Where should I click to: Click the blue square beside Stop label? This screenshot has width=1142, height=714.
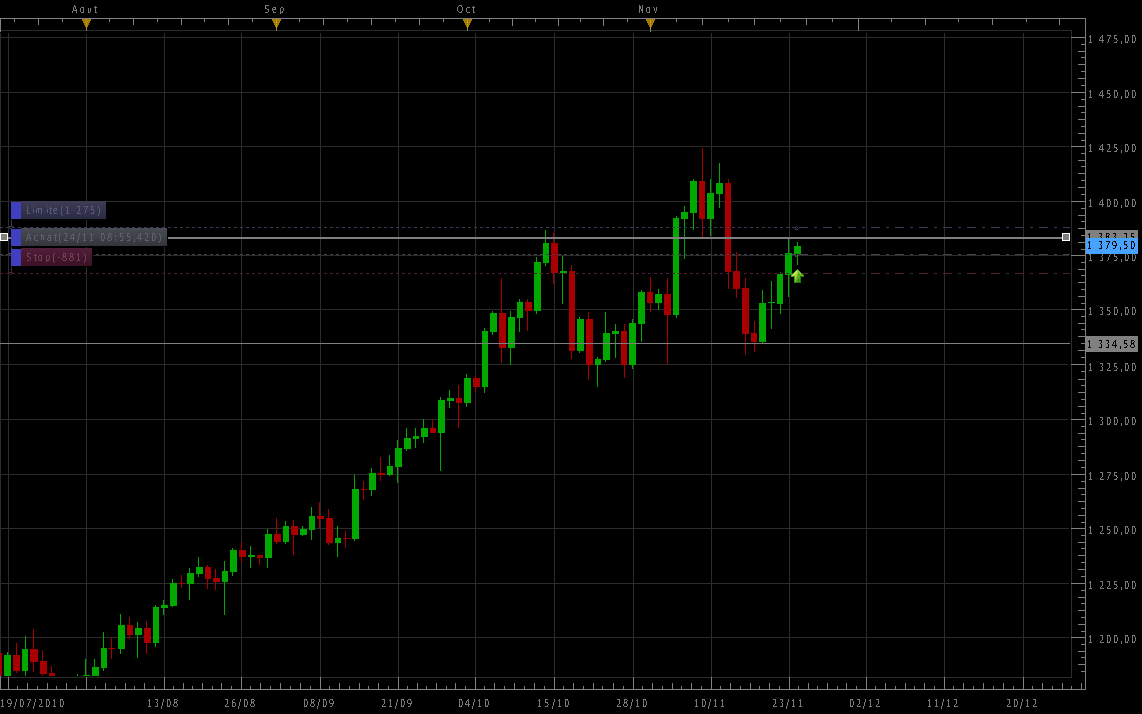[x=16, y=257]
